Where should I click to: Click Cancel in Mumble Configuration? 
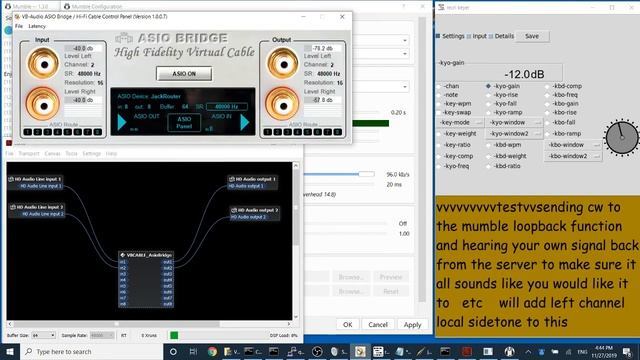click(x=378, y=324)
